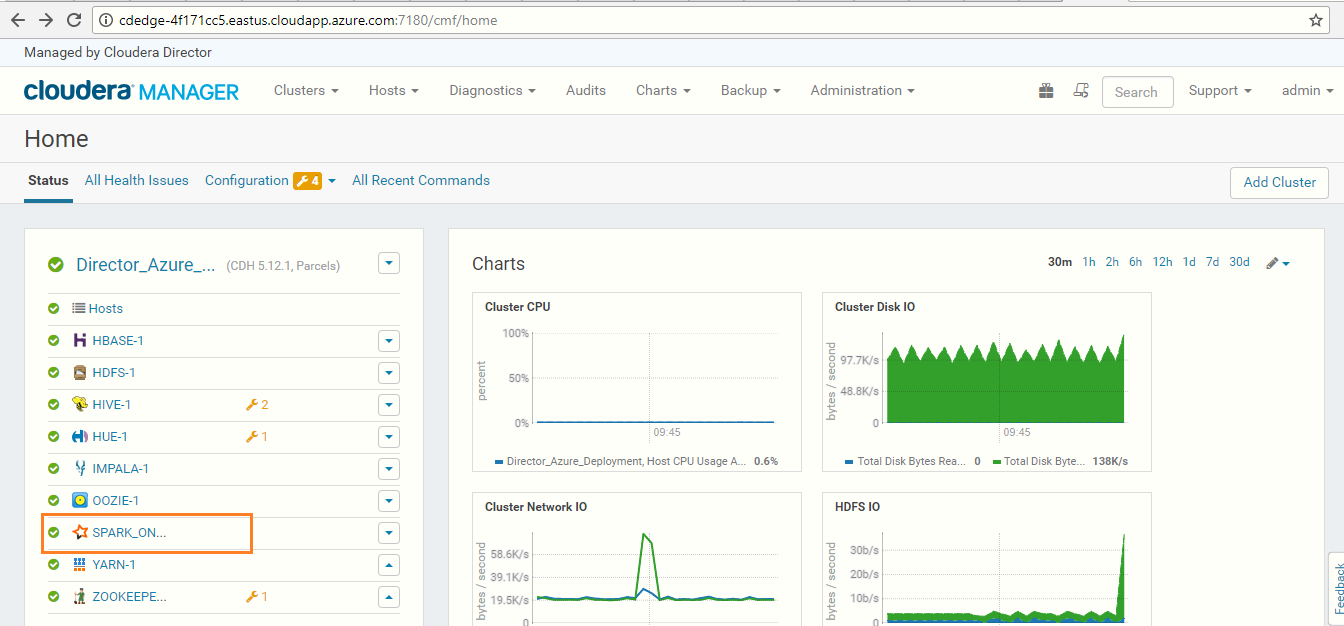Click the HBASE-1 service icon
Viewport: 1344px width, 626px height.
click(x=80, y=340)
